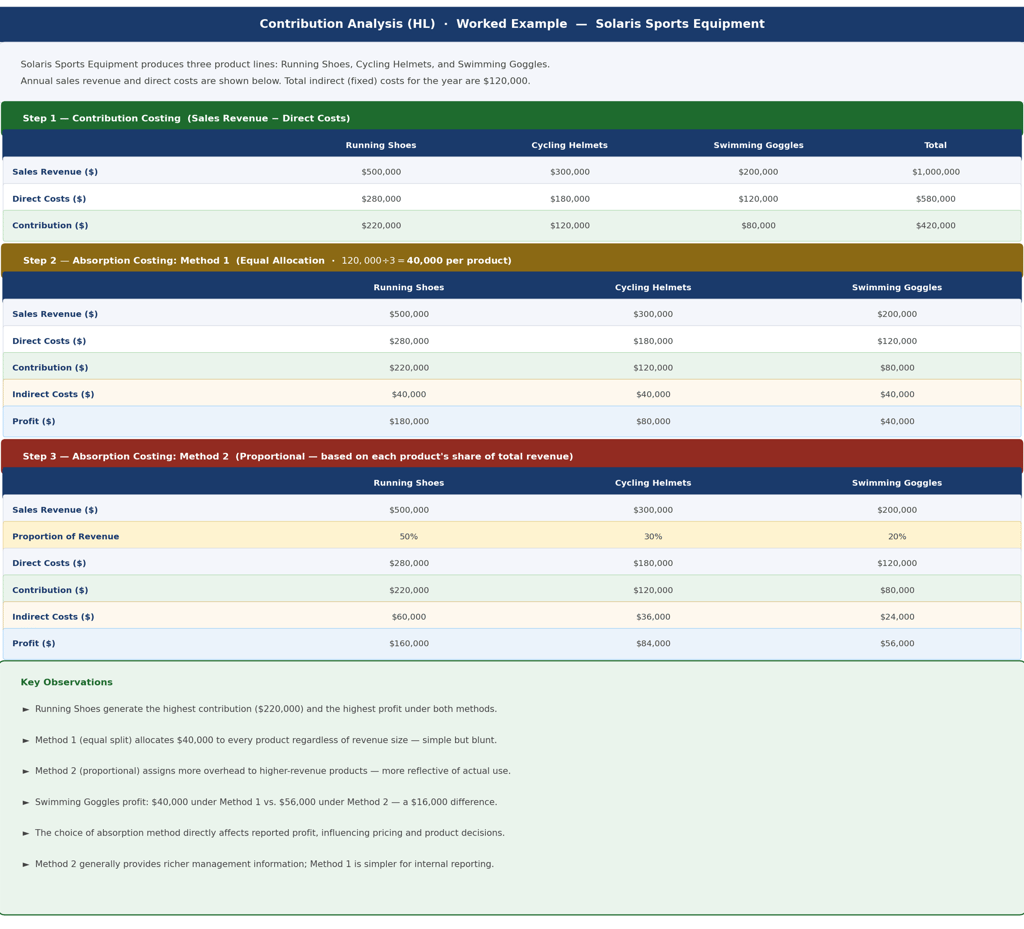
Task: Click Cycling Helmets profit $84,000 in Method 2
Action: pyautogui.click(x=653, y=643)
